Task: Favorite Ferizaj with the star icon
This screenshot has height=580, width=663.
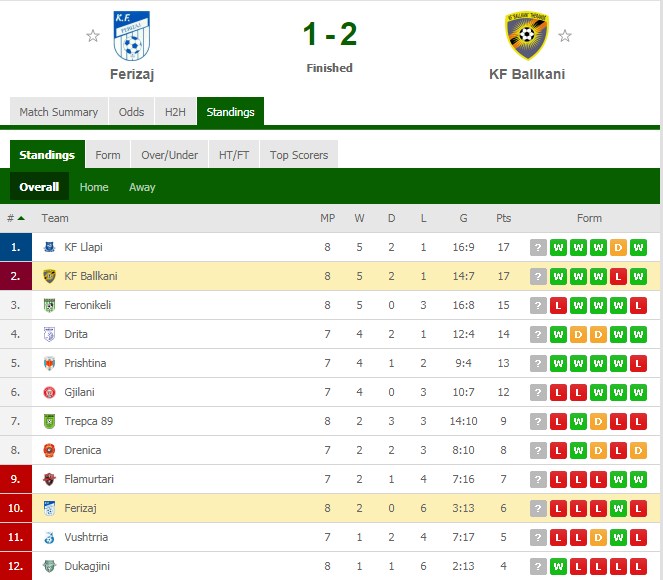Action: [x=93, y=36]
